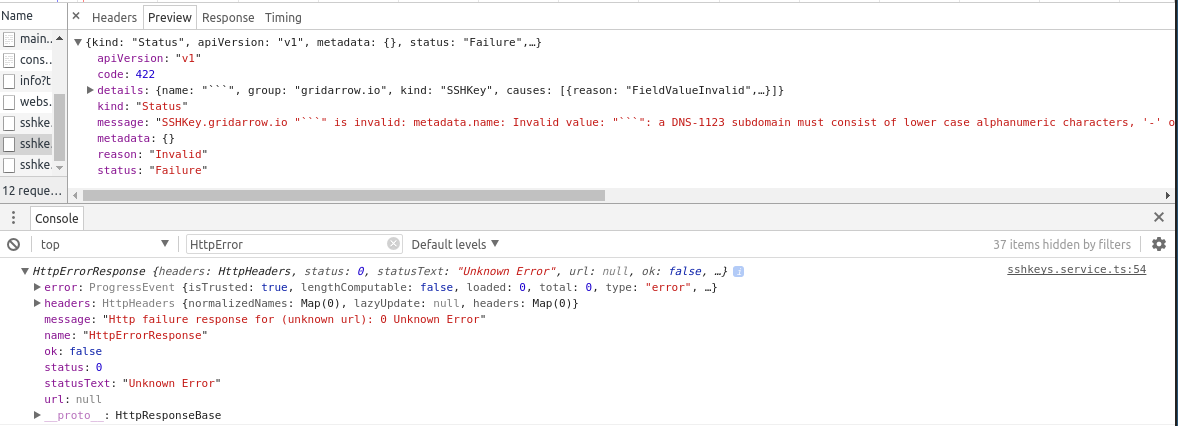1178x426 pixels.
Task: Click 'Http failure response' message line
Action: tap(265, 319)
